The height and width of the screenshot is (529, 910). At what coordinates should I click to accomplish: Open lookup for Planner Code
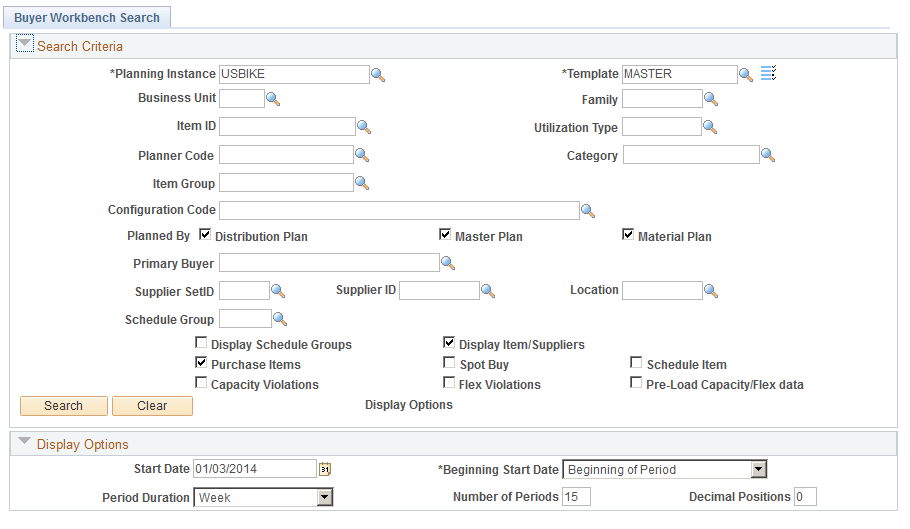click(362, 155)
